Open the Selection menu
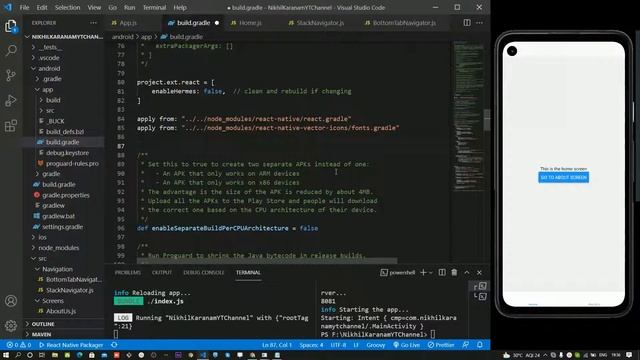Screen dimensions: 640x360 [67, 7]
